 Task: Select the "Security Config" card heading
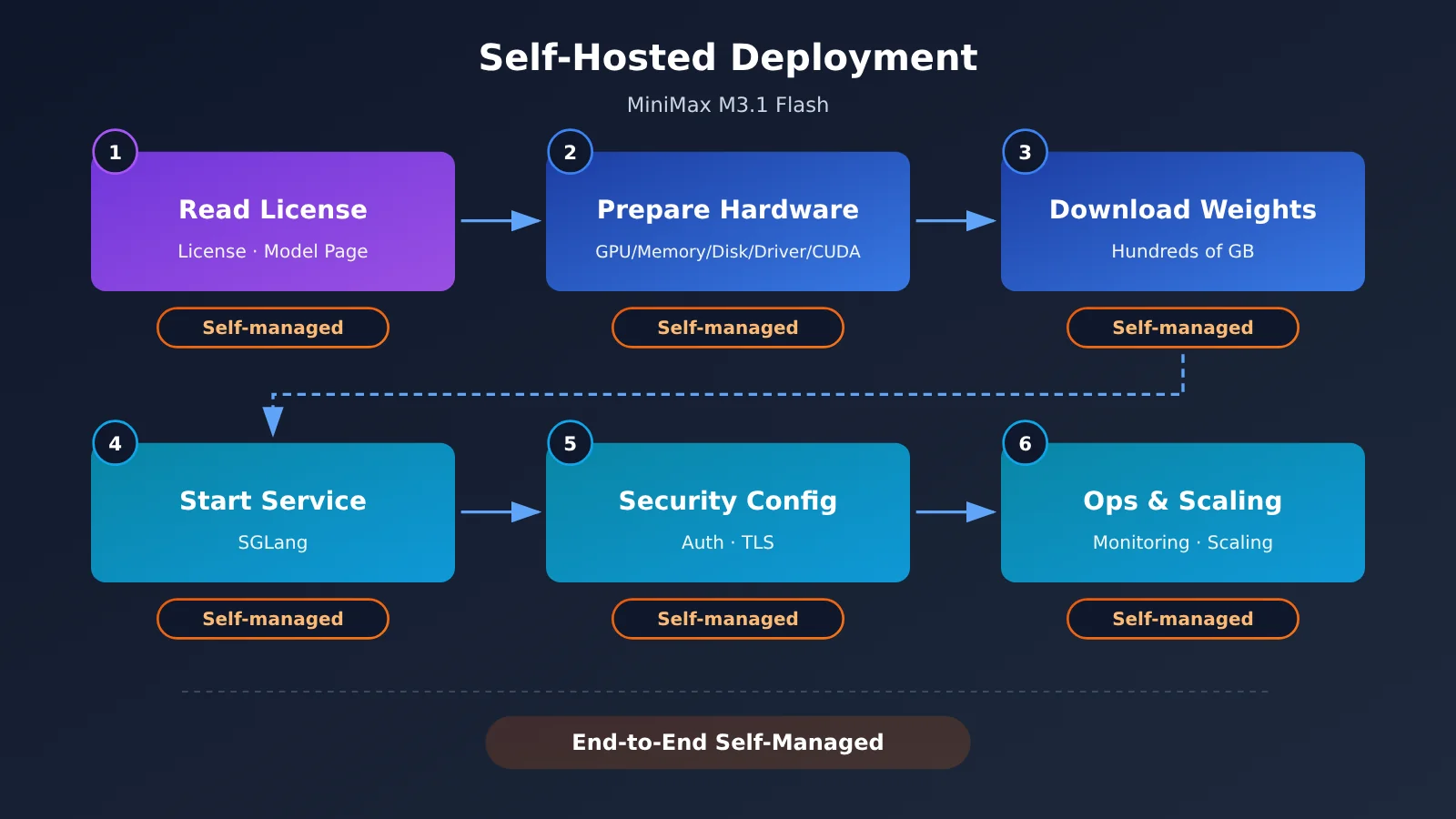(728, 500)
